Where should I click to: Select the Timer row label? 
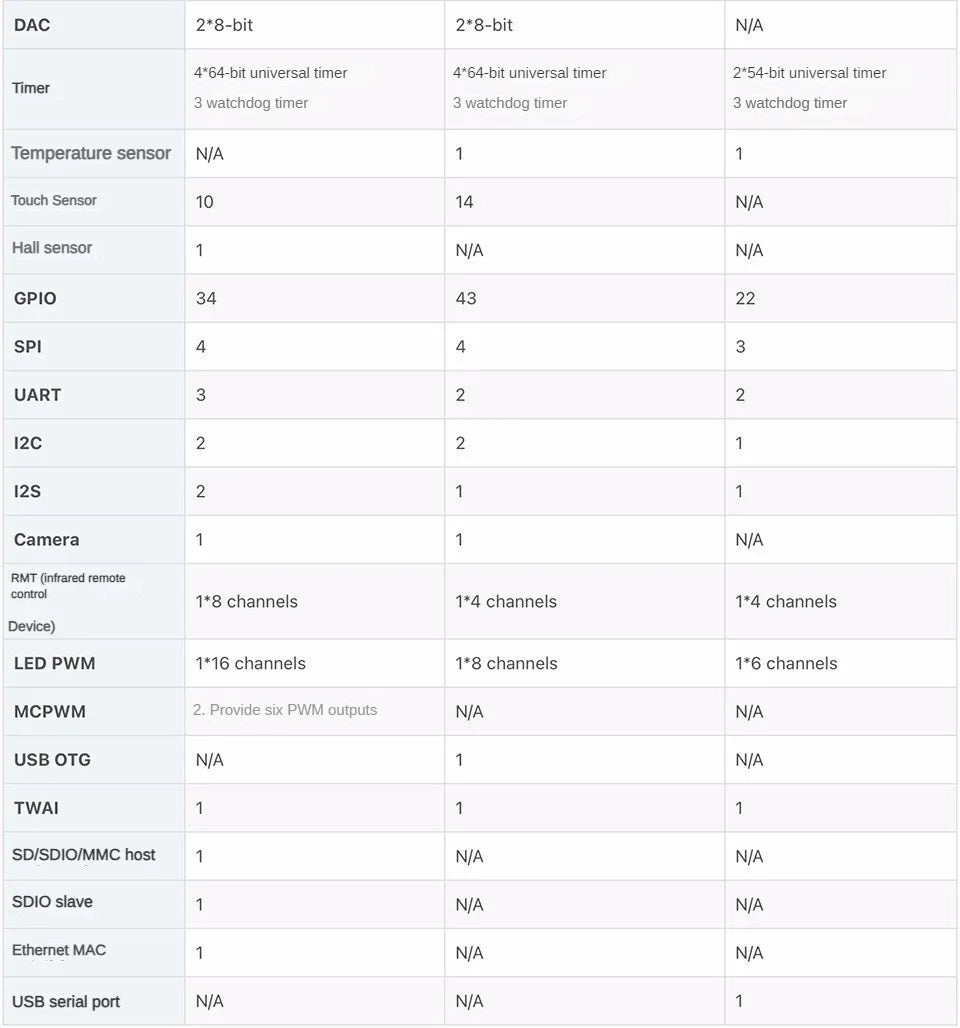pos(31,88)
